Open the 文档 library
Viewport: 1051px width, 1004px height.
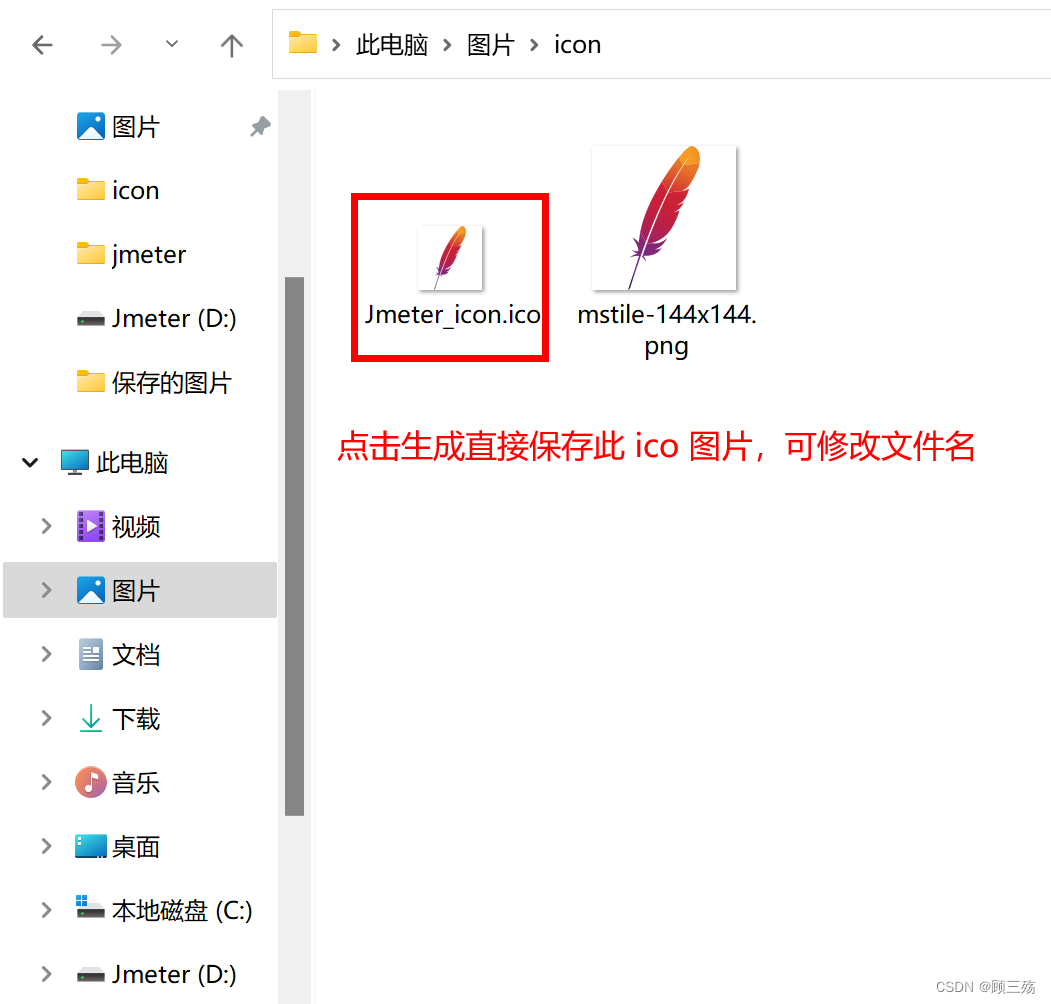tap(118, 655)
